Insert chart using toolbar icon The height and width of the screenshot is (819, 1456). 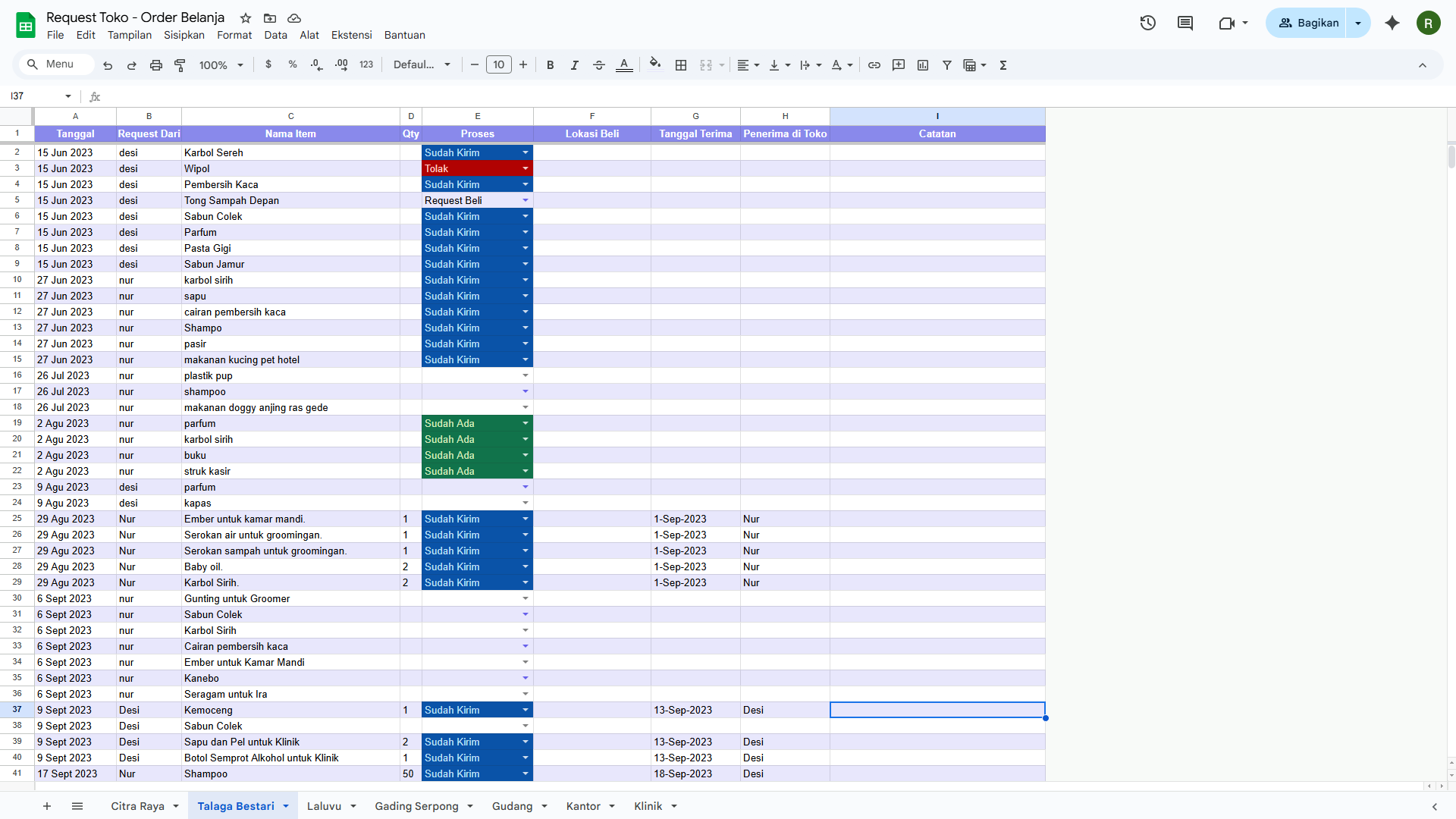tap(922, 65)
